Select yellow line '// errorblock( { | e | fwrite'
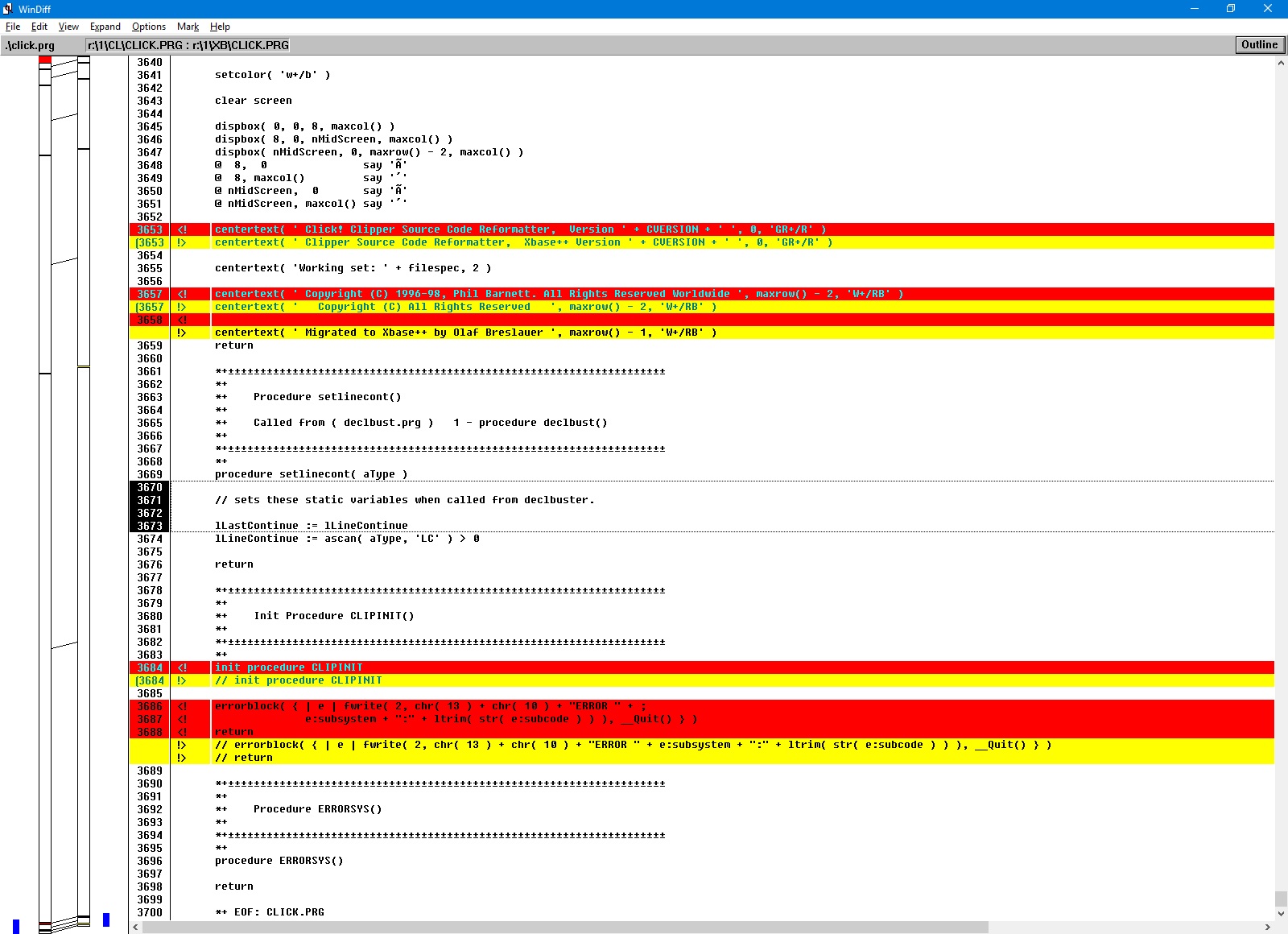This screenshot has width=1288, height=934. click(x=701, y=745)
